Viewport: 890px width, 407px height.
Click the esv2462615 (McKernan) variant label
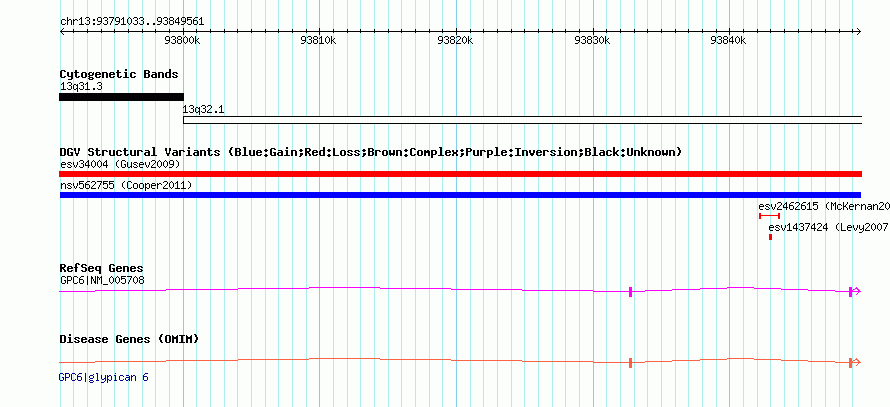[823, 206]
